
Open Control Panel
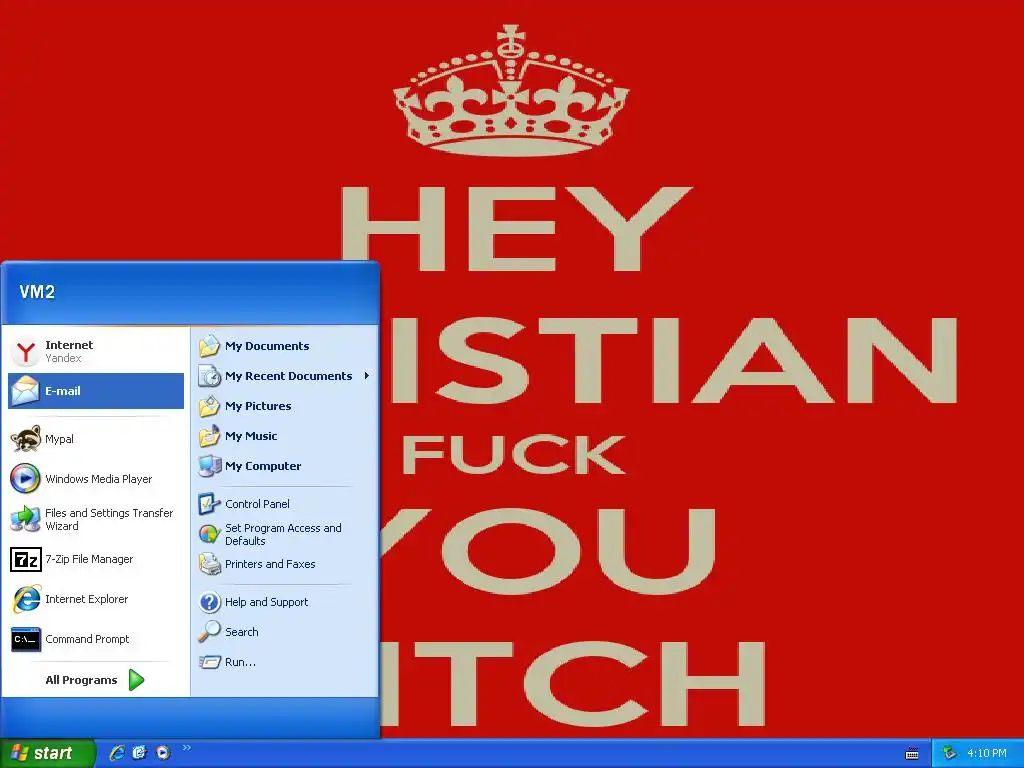click(284, 504)
